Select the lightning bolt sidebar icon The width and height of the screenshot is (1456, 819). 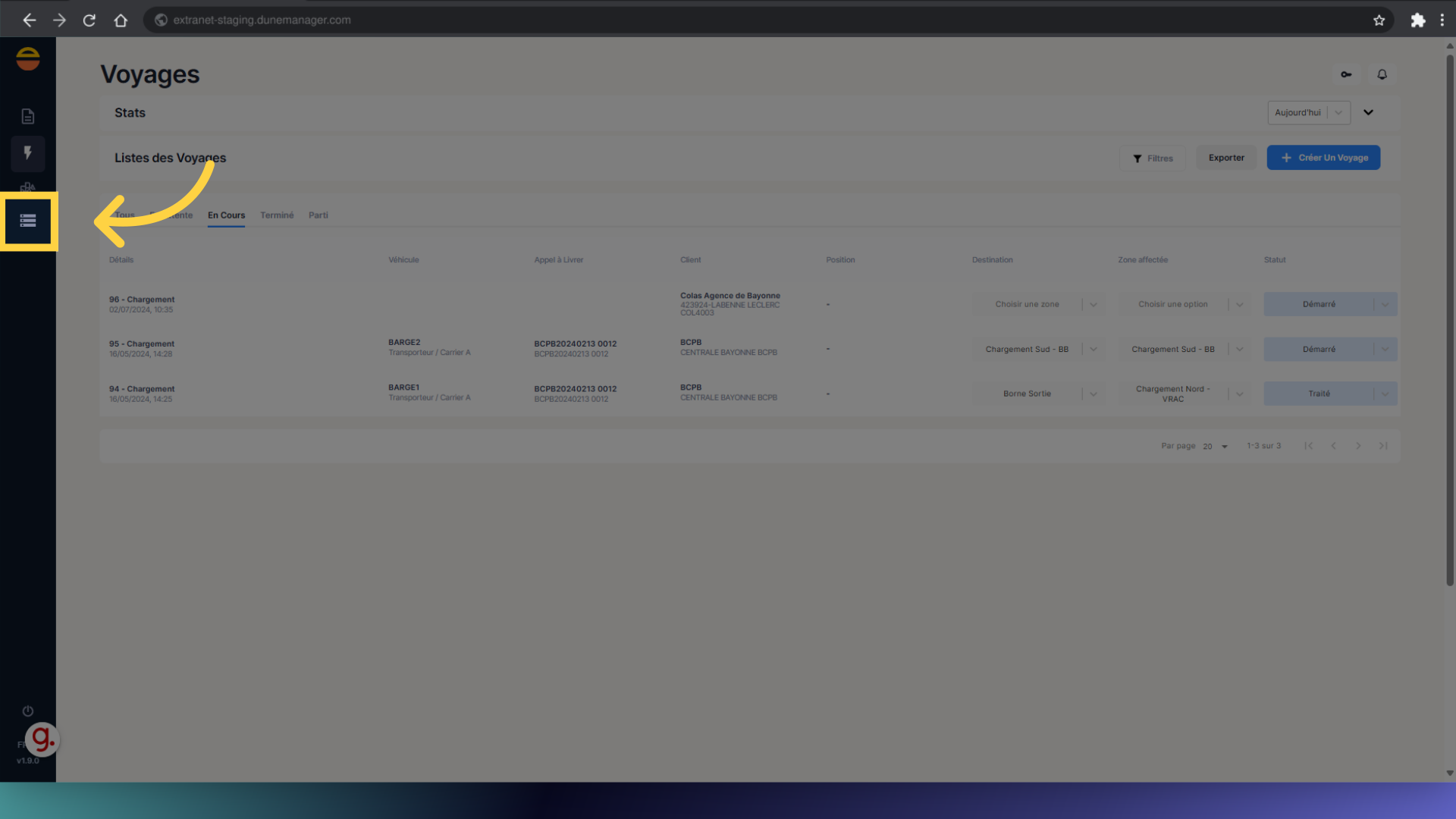coord(28,153)
